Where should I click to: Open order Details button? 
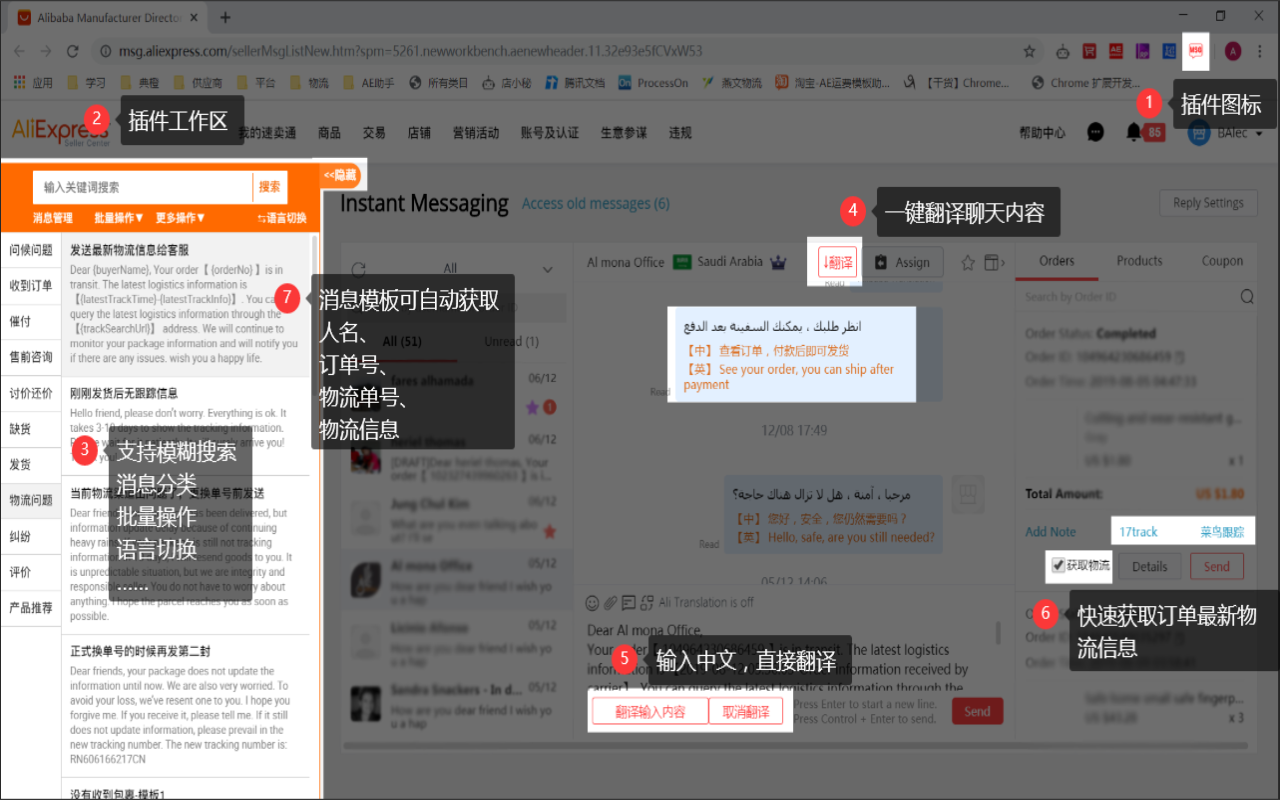1149,566
